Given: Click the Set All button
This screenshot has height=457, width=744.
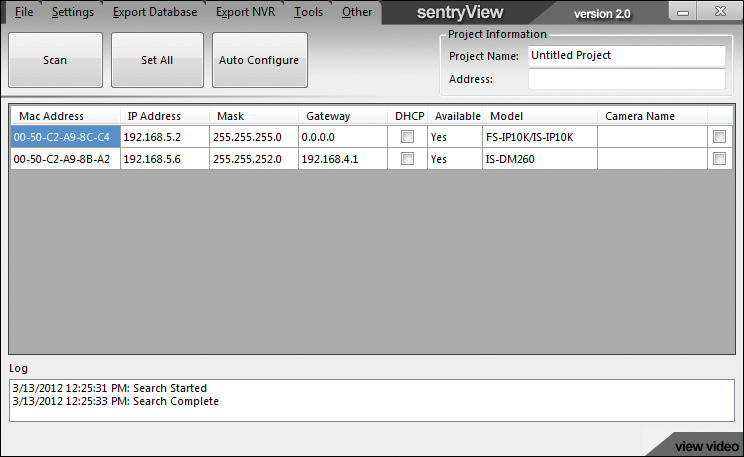Looking at the screenshot, I should pos(157,60).
